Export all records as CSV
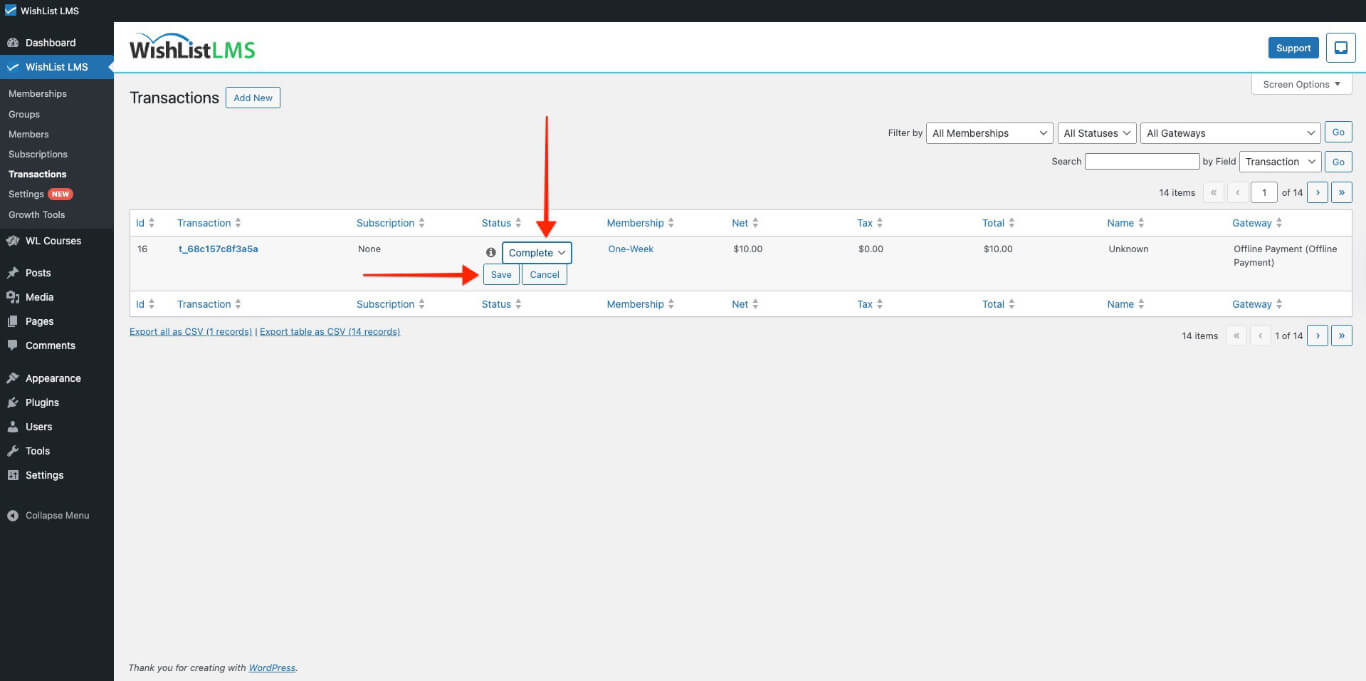 [x=193, y=331]
